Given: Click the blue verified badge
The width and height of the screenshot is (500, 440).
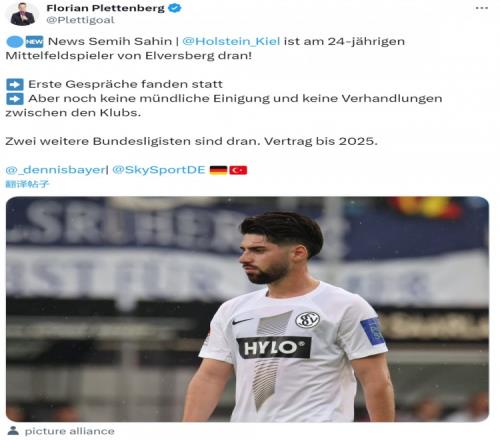Looking at the screenshot, I should (x=175, y=8).
